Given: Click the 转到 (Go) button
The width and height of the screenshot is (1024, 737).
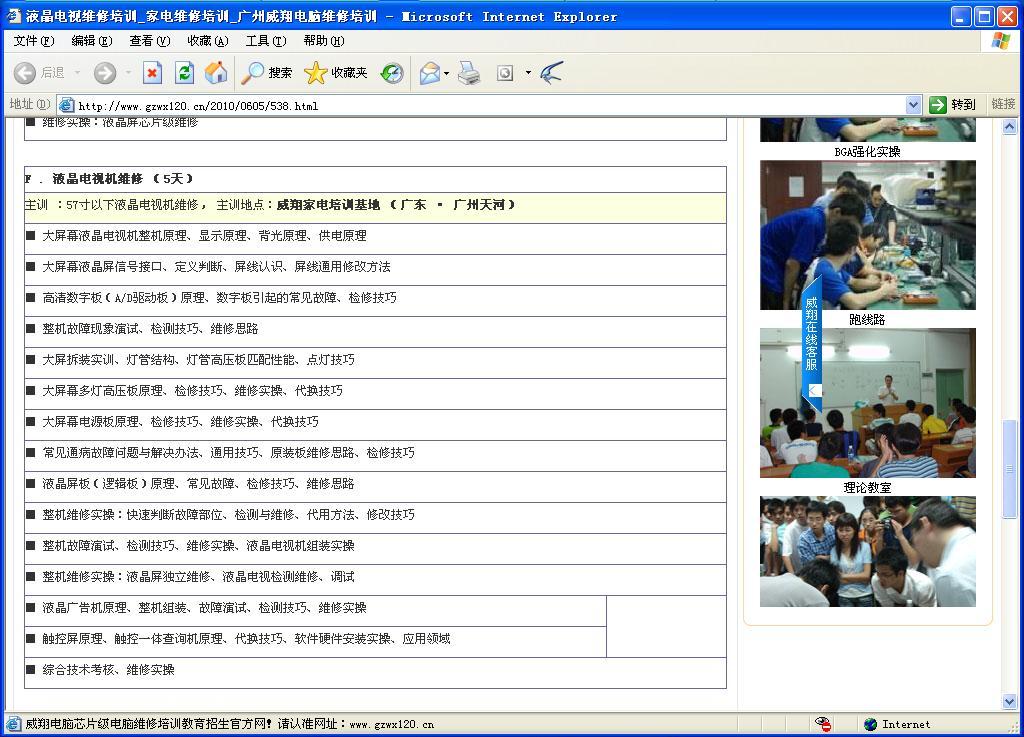Looking at the screenshot, I should pyautogui.click(x=952, y=104).
